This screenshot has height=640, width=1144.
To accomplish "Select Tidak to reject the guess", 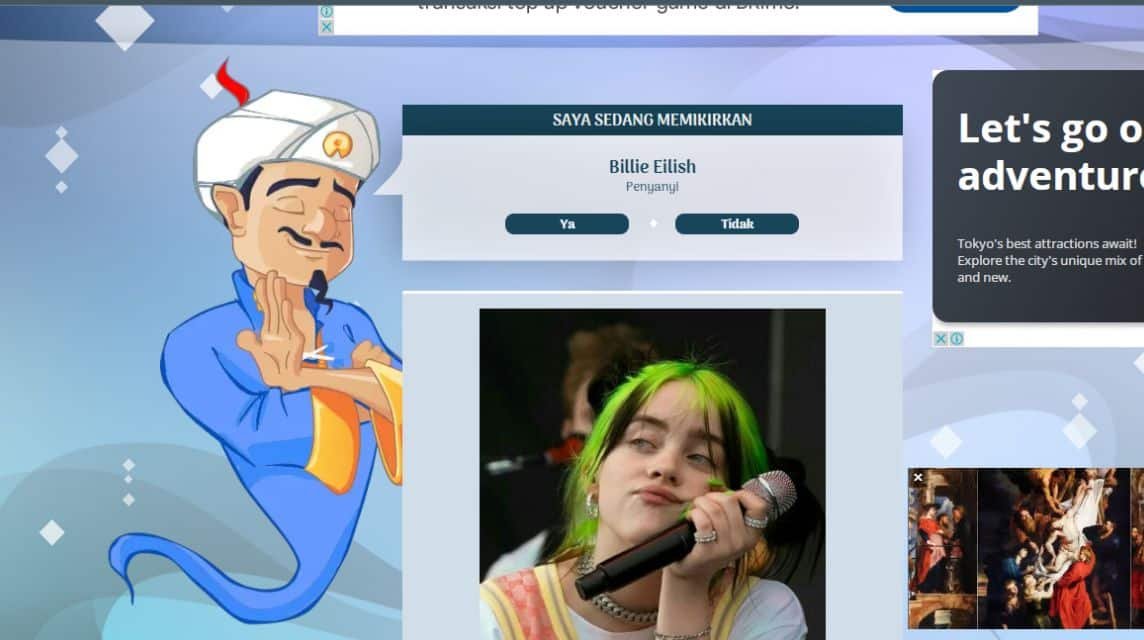I will [x=737, y=223].
